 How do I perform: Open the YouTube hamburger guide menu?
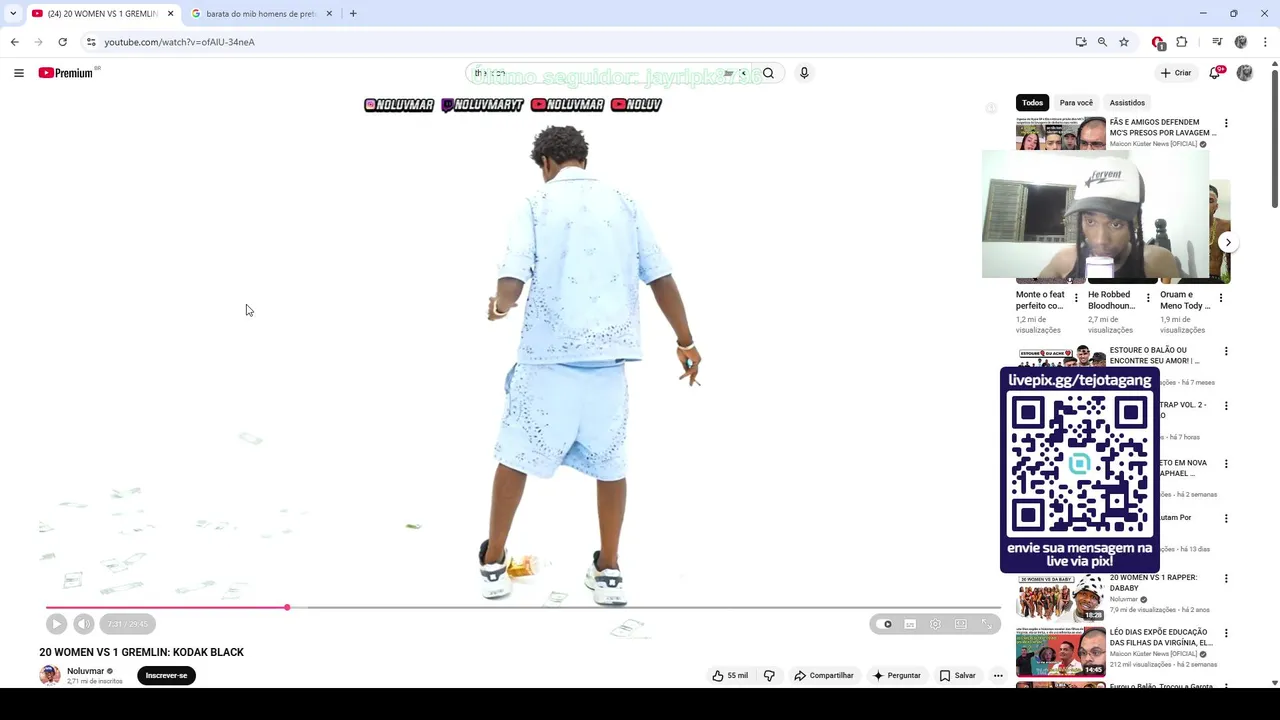(x=19, y=73)
